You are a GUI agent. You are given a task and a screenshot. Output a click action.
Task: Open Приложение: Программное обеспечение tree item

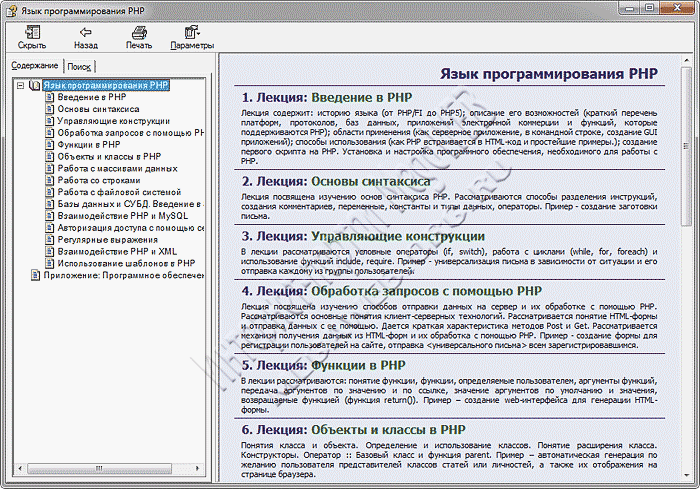124,275
